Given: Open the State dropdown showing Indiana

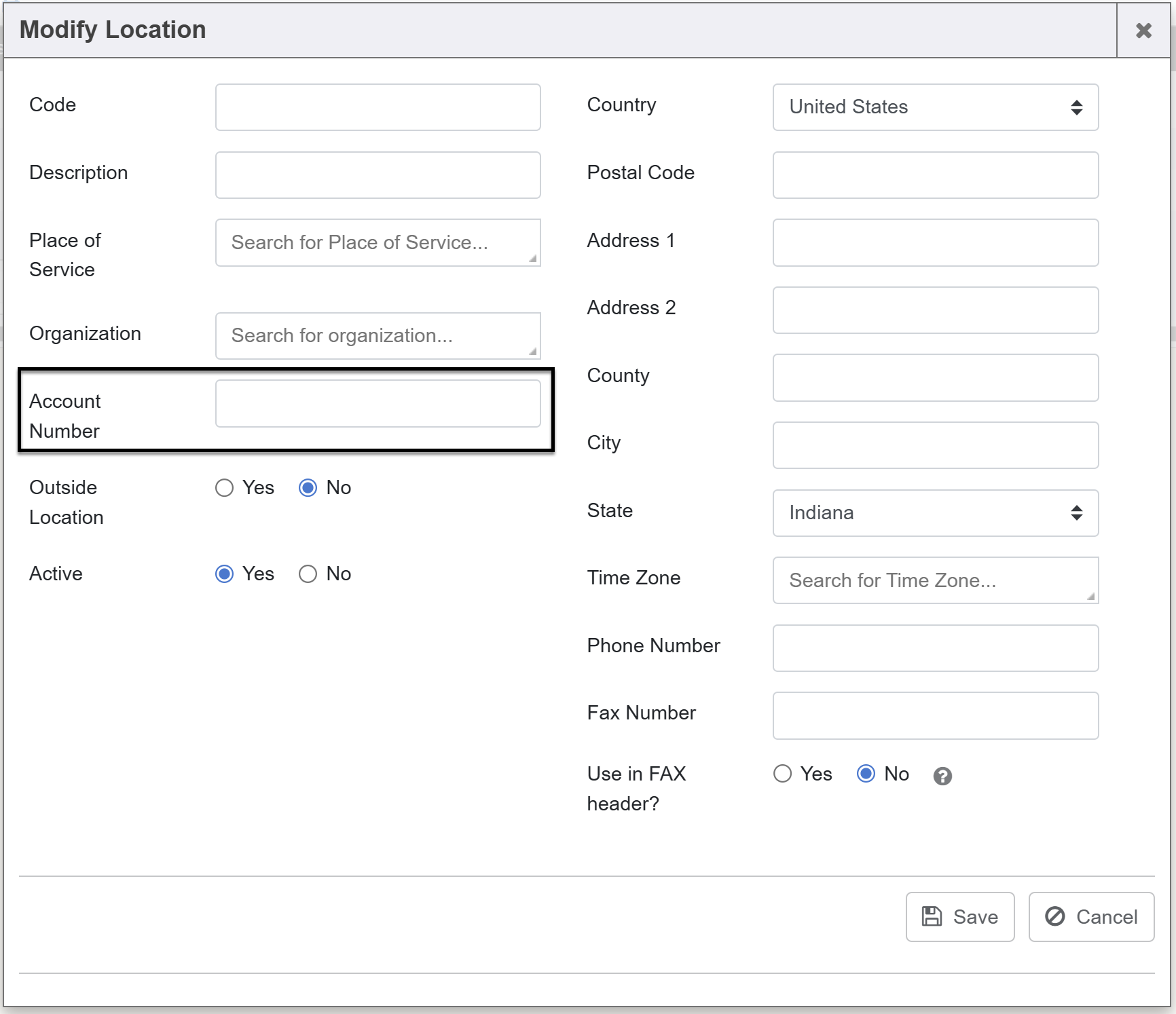Looking at the screenshot, I should pyautogui.click(x=935, y=513).
